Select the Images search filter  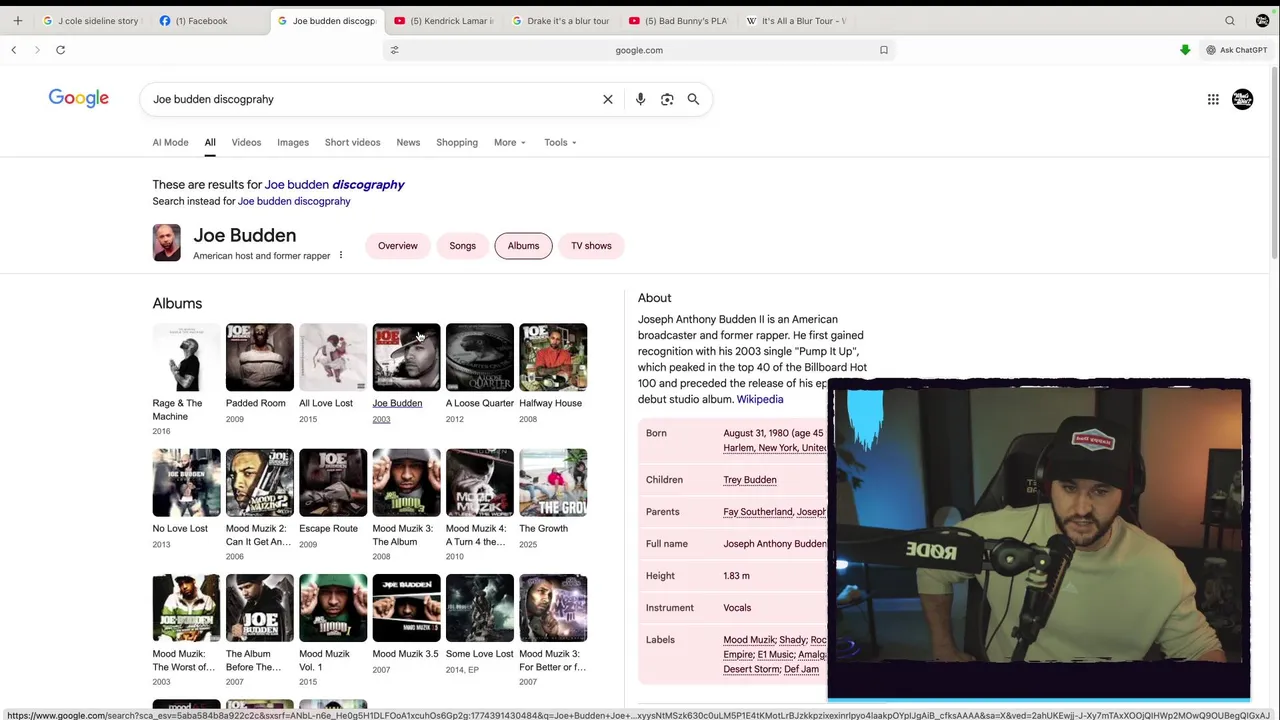pos(293,142)
